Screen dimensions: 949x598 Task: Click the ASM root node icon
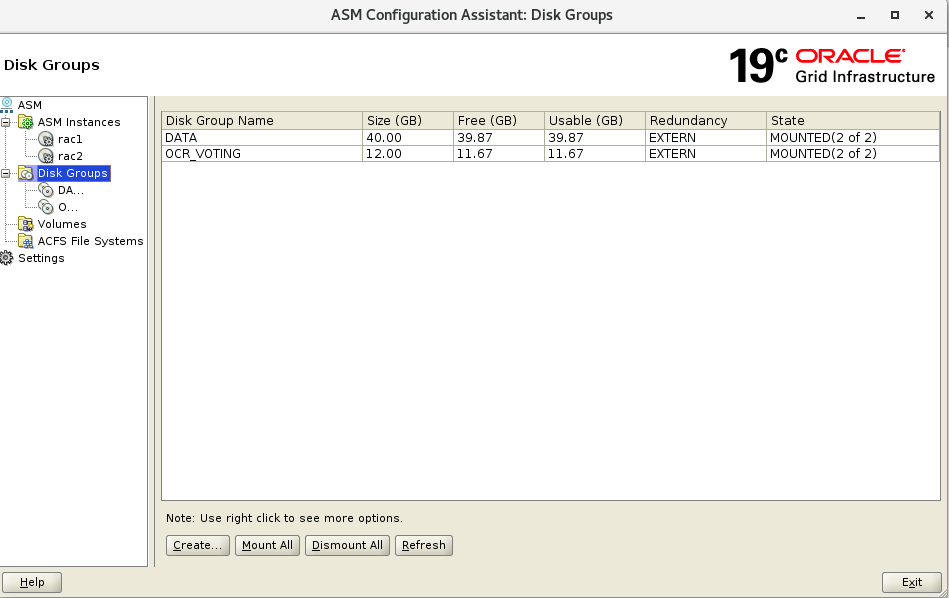point(8,104)
